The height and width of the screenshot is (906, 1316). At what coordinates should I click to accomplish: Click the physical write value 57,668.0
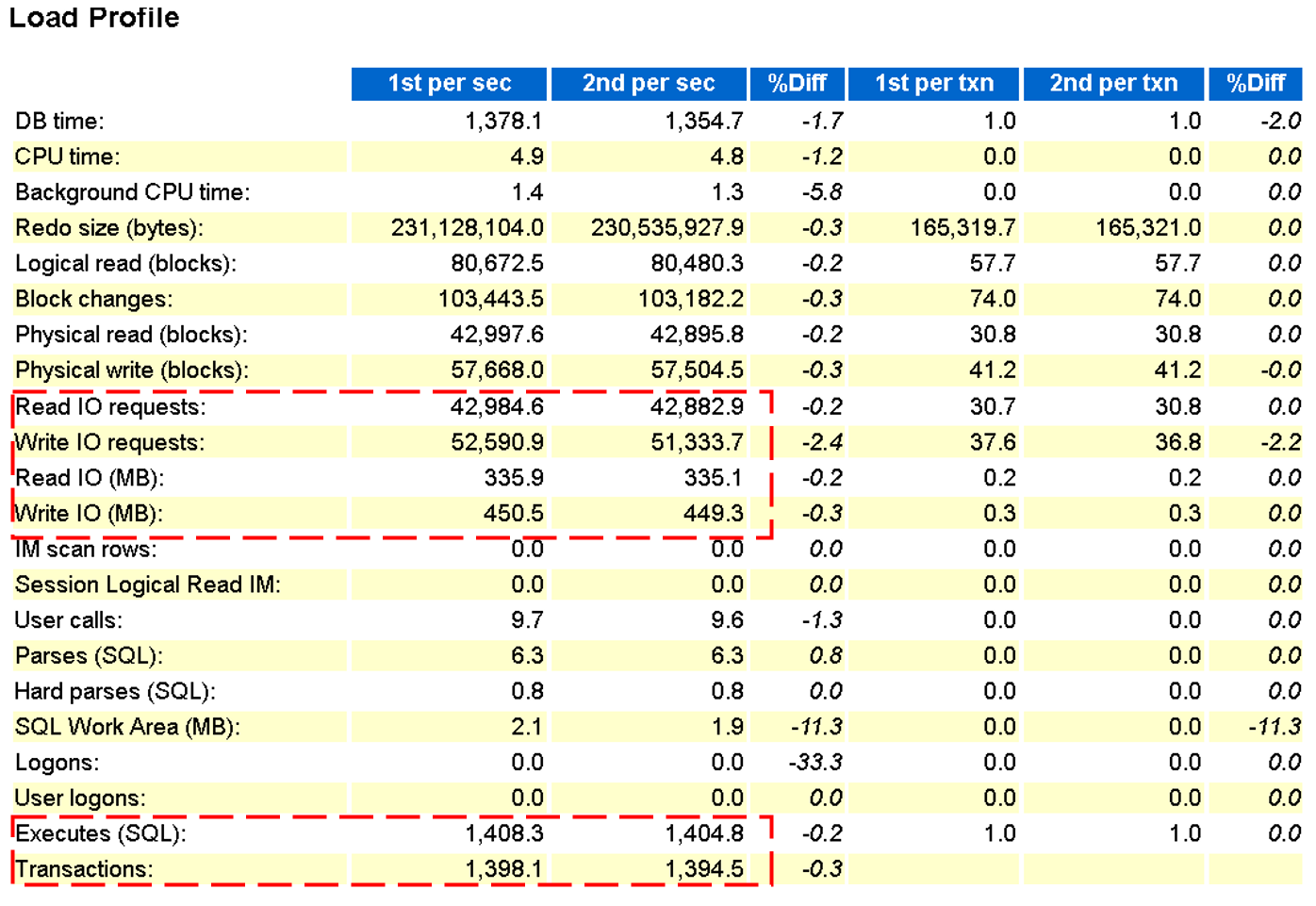click(497, 371)
